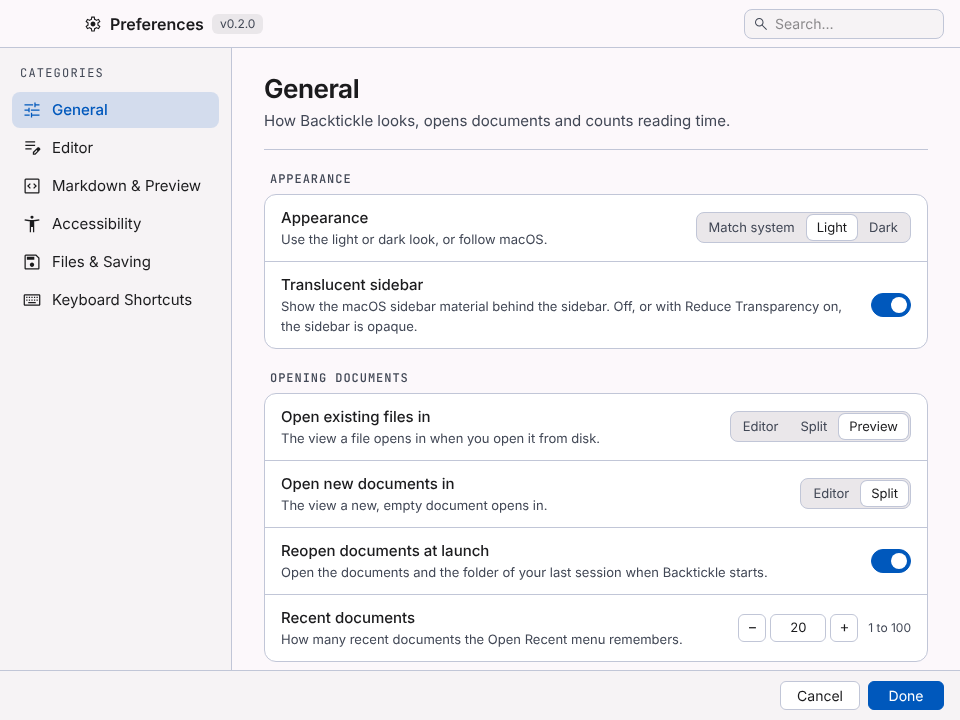Set existing files to open in Split
960x720 pixels.
(813, 427)
